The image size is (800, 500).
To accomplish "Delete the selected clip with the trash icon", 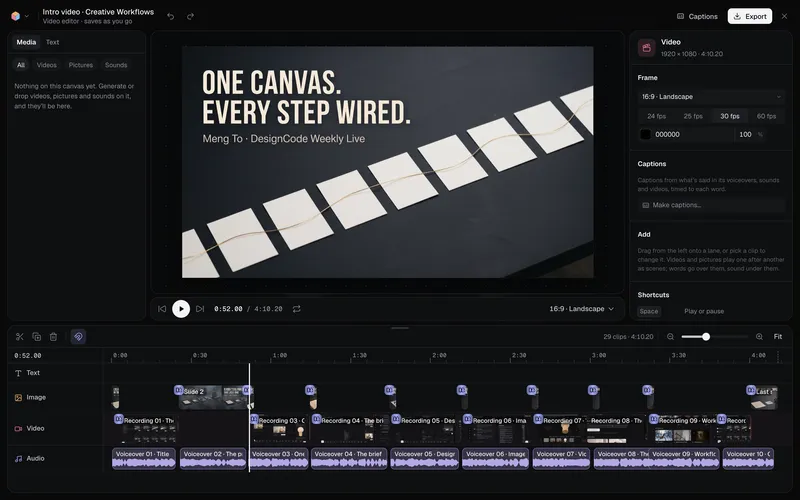I will [54, 337].
